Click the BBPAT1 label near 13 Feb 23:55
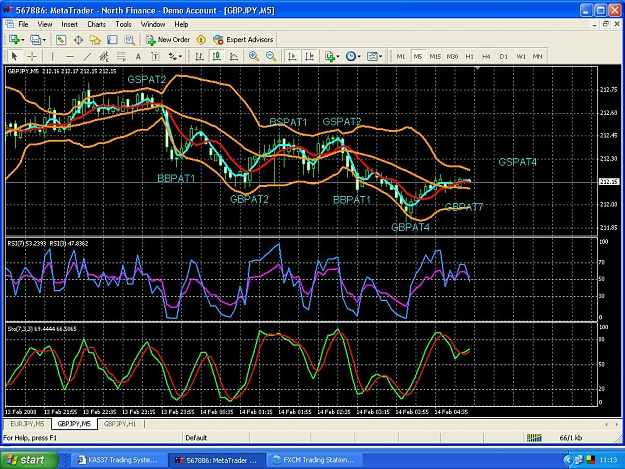 coord(176,178)
